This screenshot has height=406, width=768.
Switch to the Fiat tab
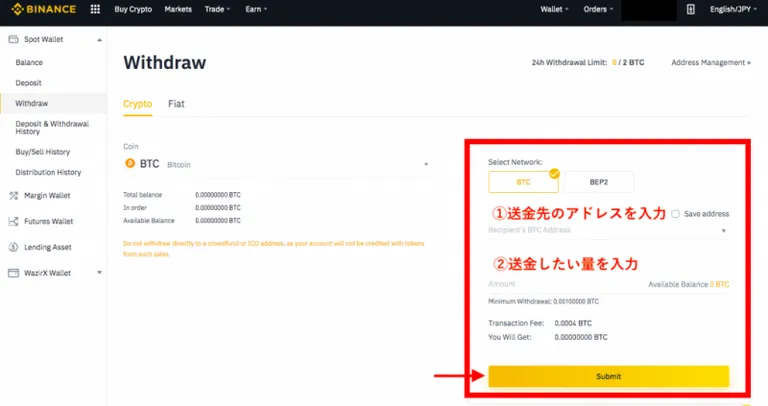176,104
